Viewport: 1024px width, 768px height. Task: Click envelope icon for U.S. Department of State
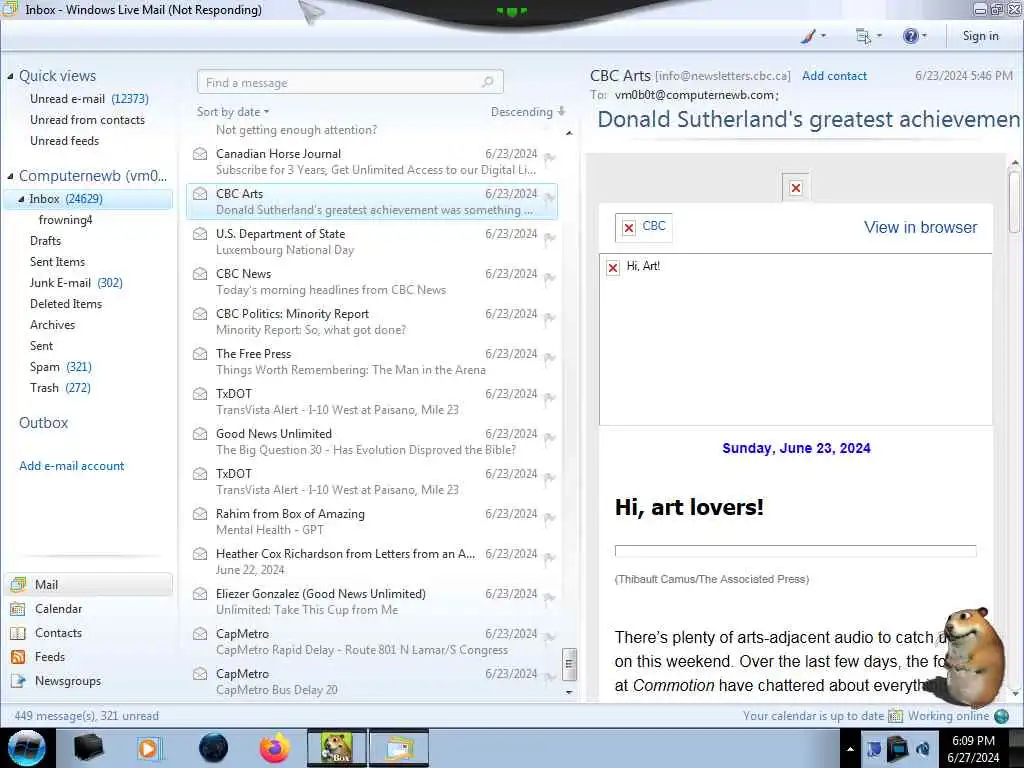[x=200, y=234]
